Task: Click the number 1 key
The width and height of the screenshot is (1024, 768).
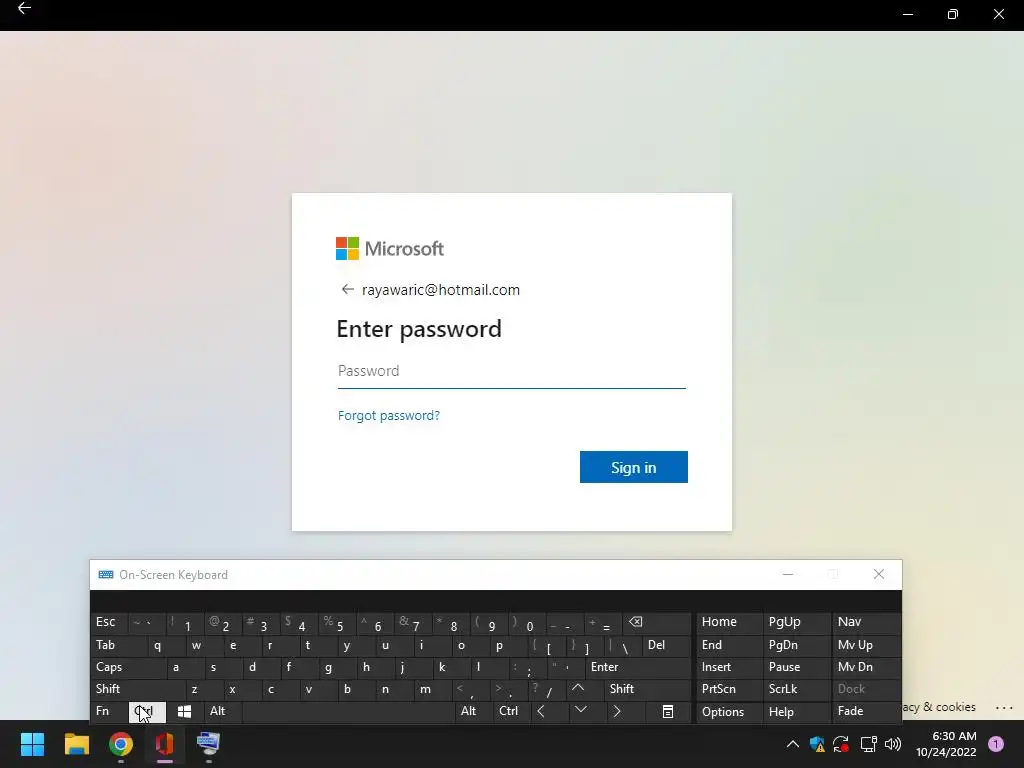Action: click(x=187, y=625)
